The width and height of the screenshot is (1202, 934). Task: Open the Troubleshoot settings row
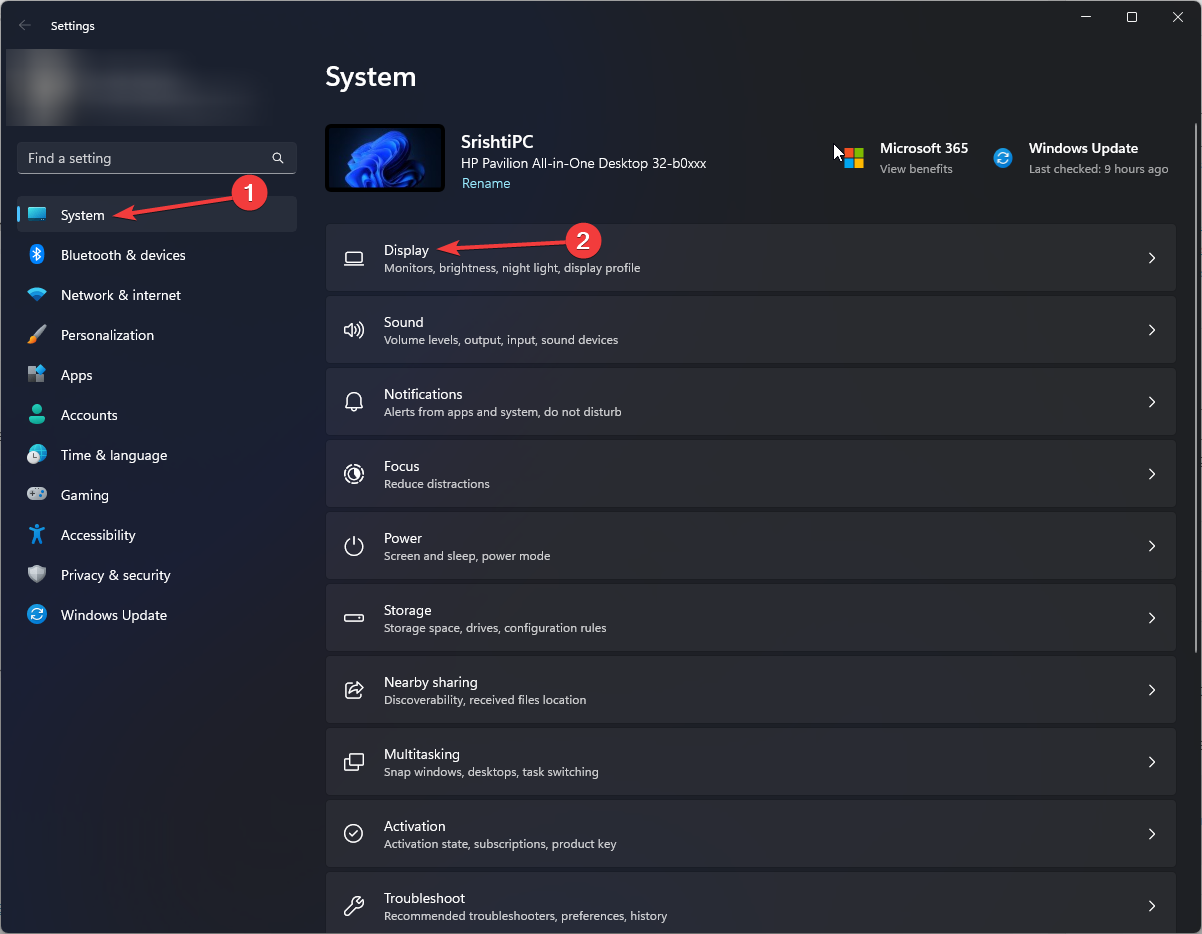pos(750,903)
